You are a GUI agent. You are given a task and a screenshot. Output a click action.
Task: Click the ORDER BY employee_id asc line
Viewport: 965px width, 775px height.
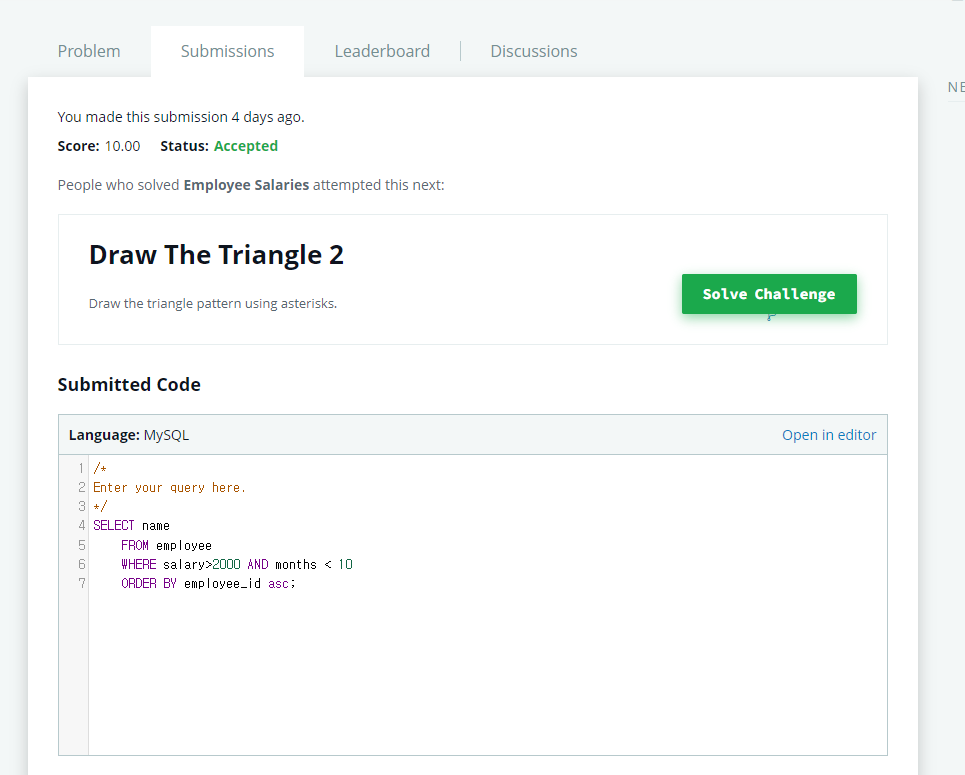pos(208,584)
